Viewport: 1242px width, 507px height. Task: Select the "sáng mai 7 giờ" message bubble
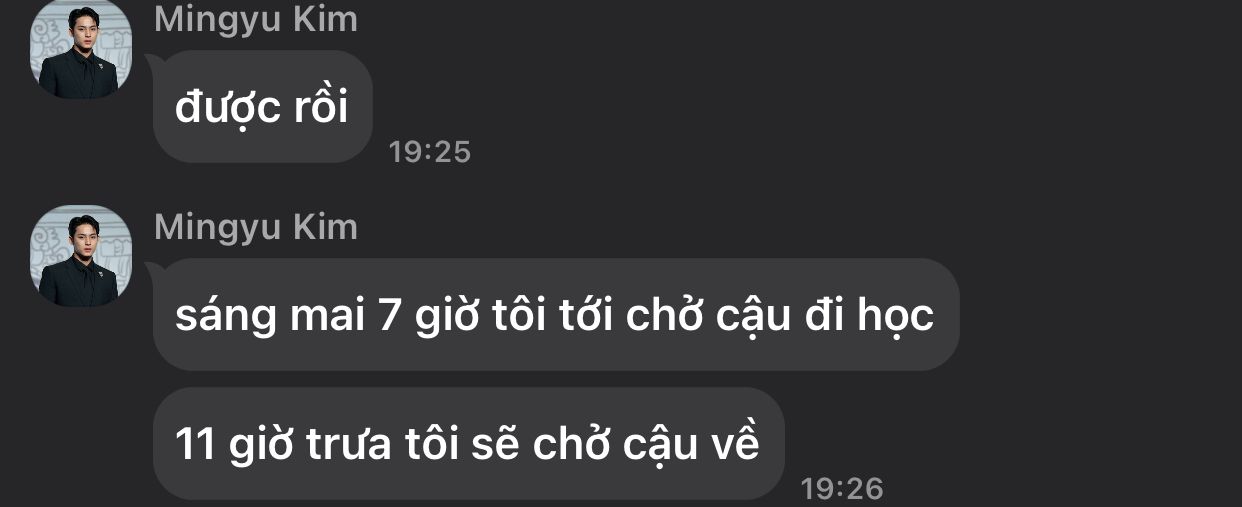tap(556, 315)
